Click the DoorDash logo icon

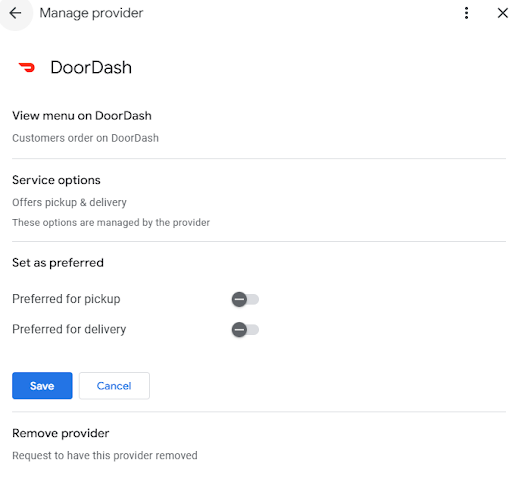pos(27,67)
